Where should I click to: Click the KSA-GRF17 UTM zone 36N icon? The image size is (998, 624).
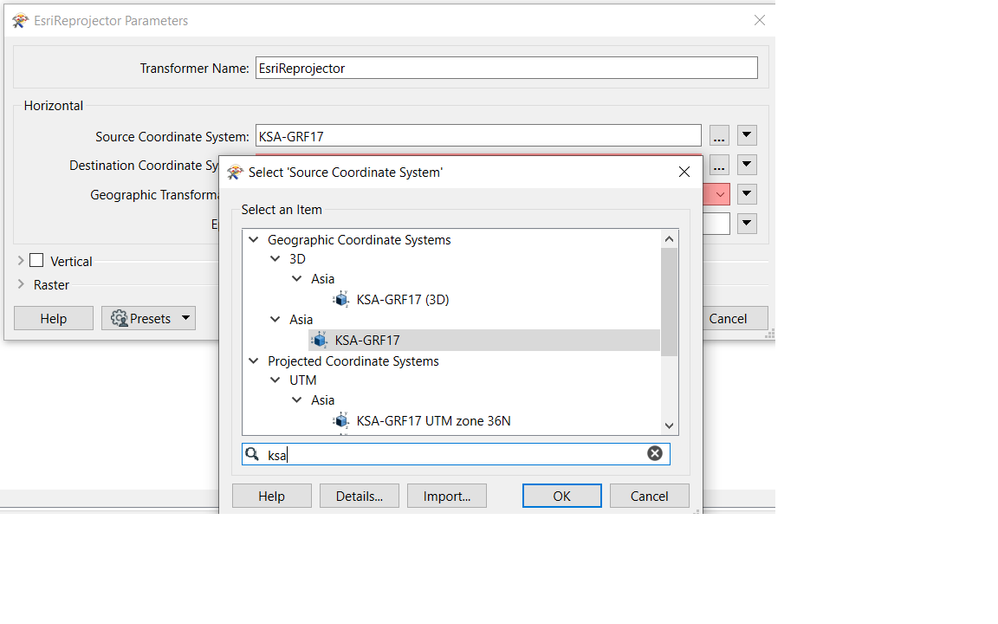[341, 421]
